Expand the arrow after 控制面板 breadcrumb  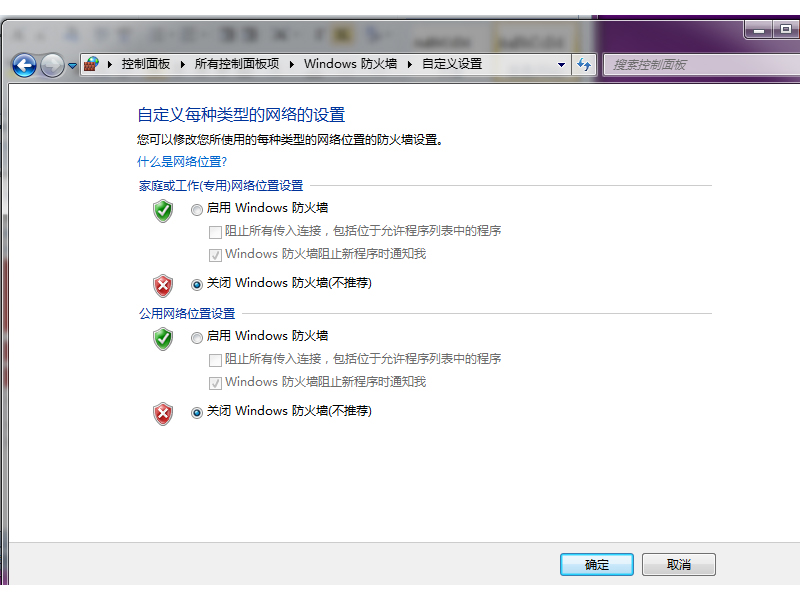pos(183,64)
